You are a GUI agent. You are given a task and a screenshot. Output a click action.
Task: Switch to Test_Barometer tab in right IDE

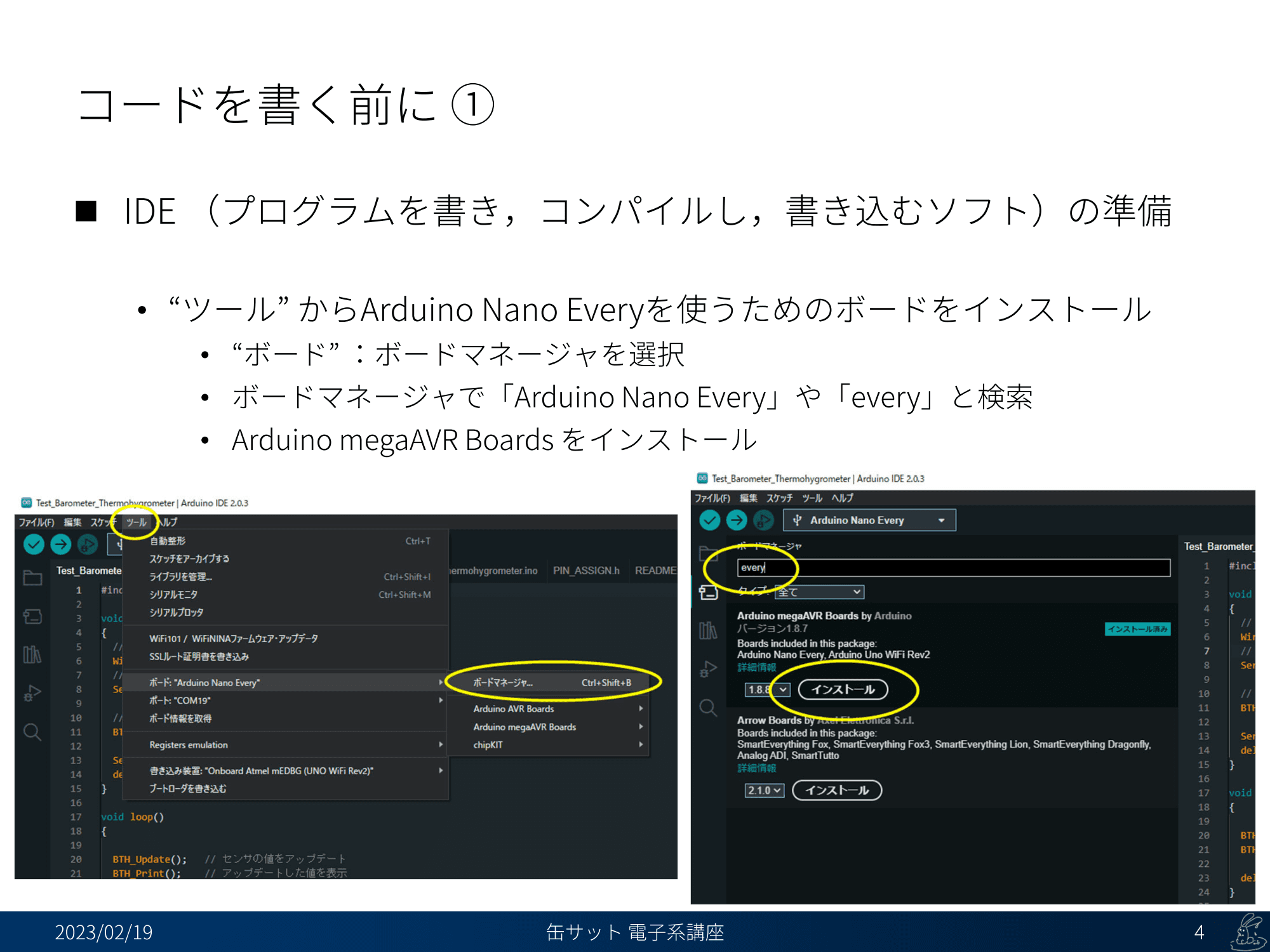(x=1219, y=546)
